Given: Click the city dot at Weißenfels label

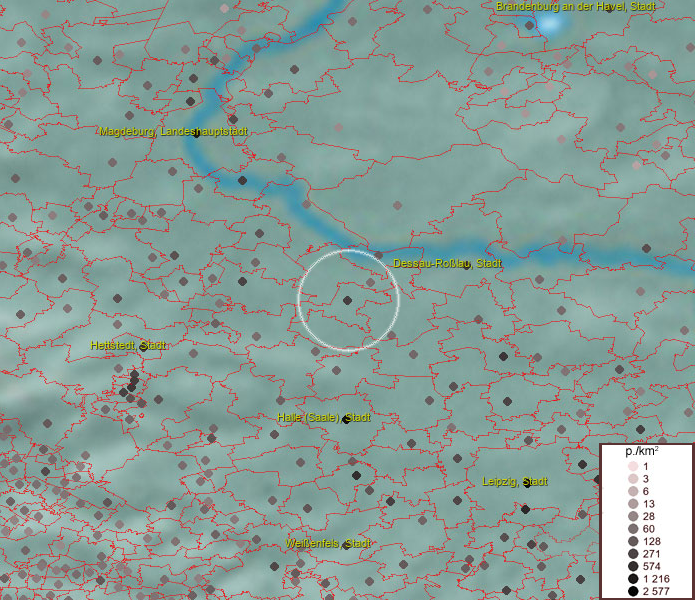Looking at the screenshot, I should point(347,545).
